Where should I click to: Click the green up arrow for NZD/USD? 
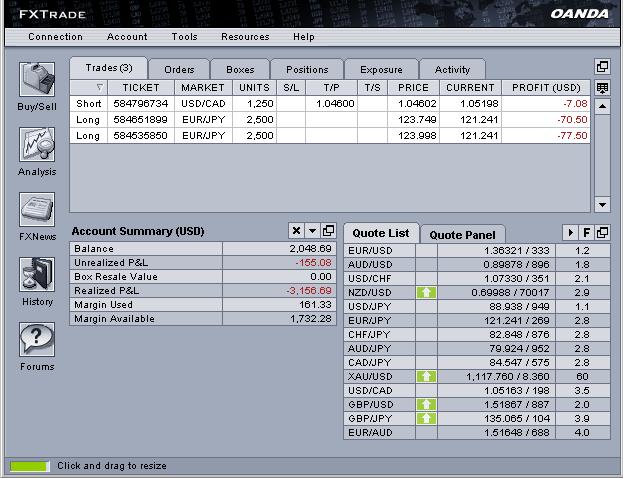click(x=426, y=293)
